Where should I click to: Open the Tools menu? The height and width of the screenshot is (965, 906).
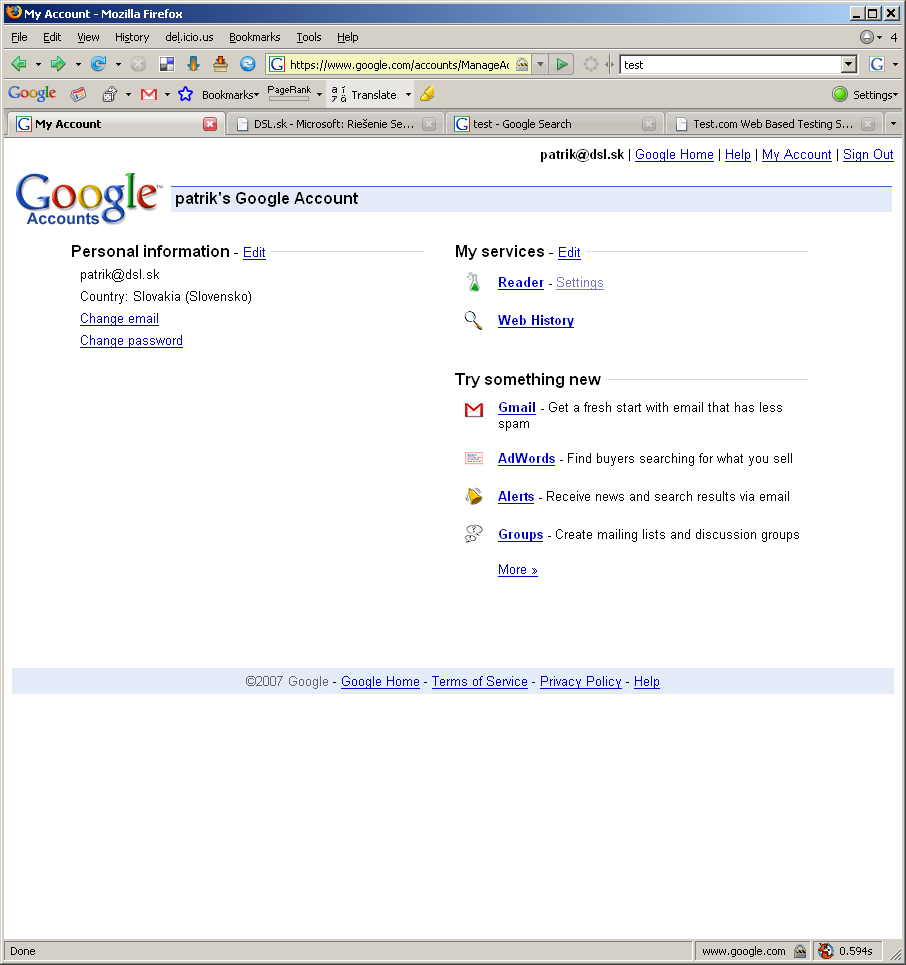308,37
